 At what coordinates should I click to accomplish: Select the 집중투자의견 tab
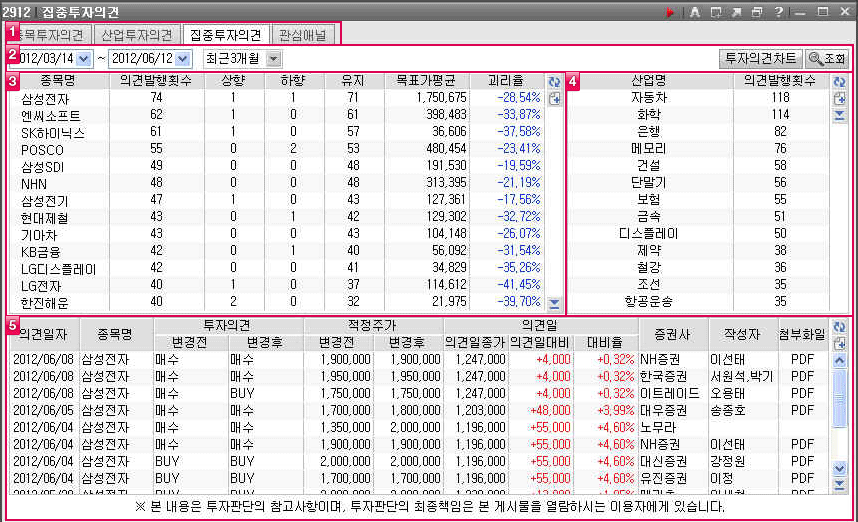225,35
